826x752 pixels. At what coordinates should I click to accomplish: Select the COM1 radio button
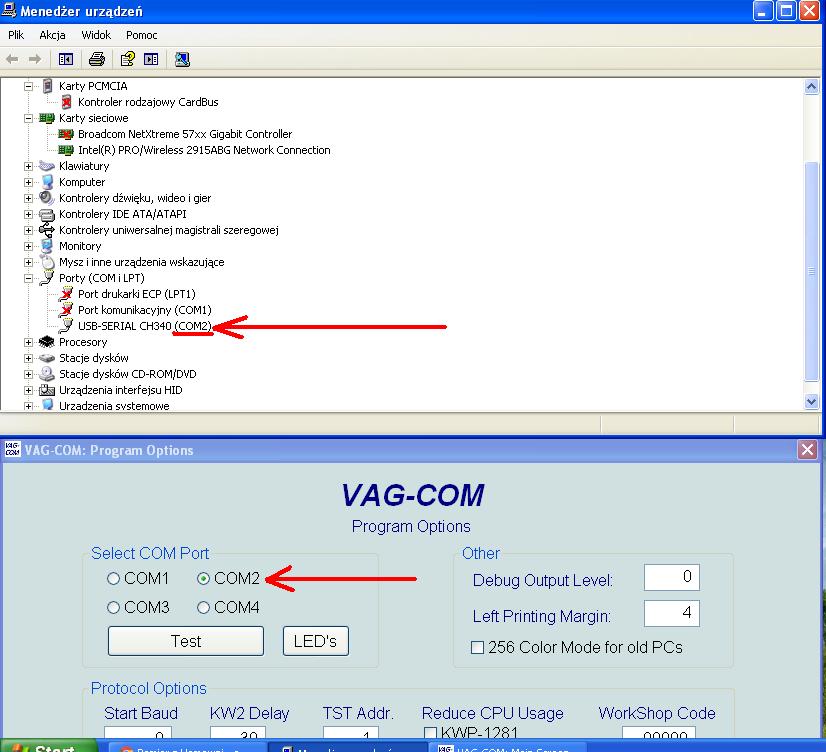(x=113, y=579)
